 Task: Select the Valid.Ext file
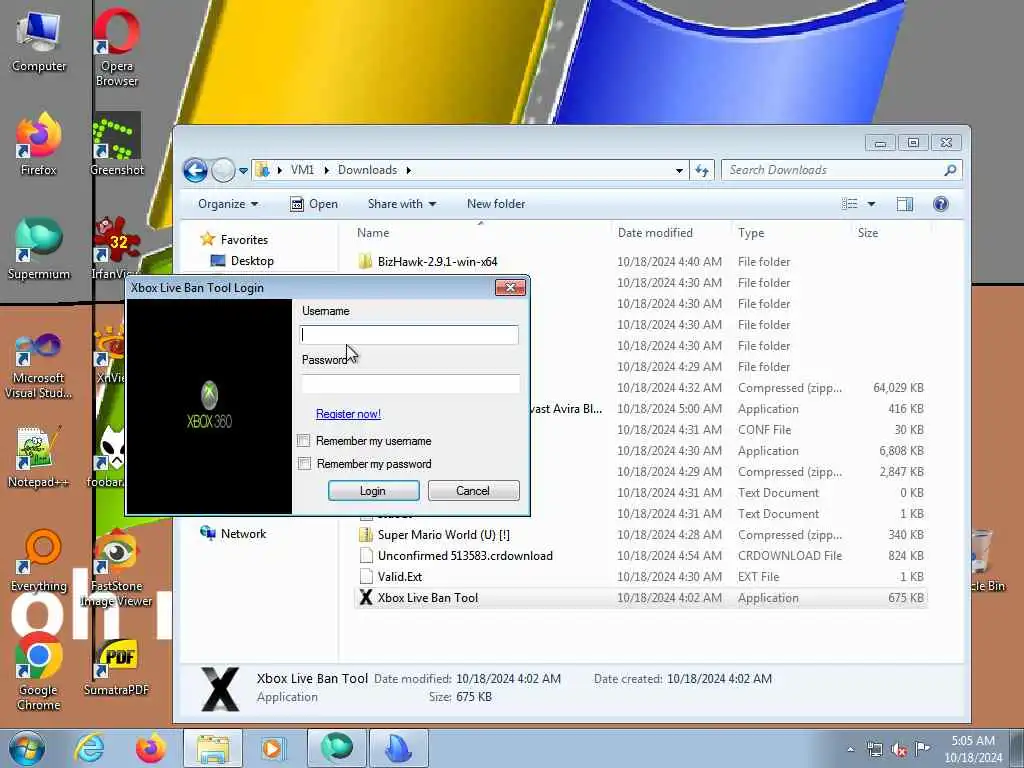[390, 577]
